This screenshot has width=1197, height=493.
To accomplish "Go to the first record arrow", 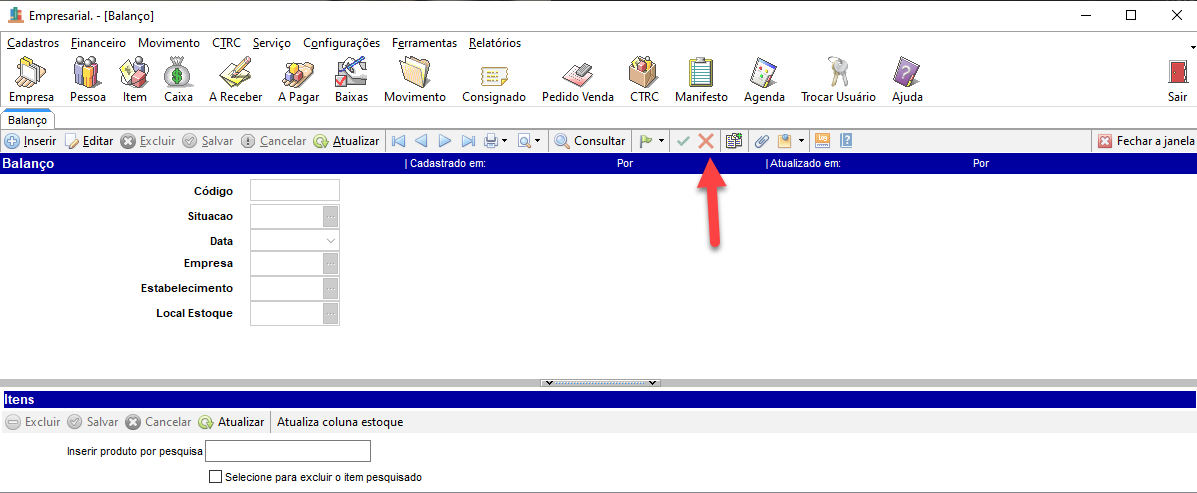I will click(x=398, y=141).
